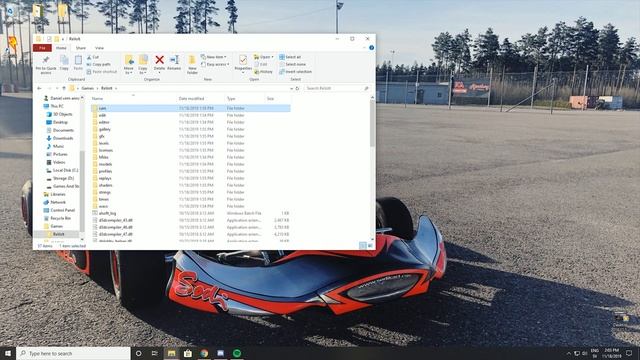Open Spotify from the taskbar

point(237,353)
